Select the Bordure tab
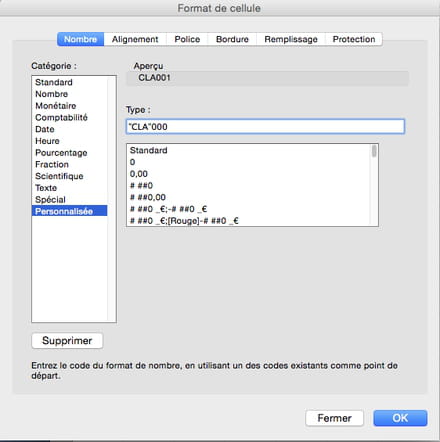440x442 pixels. point(232,39)
